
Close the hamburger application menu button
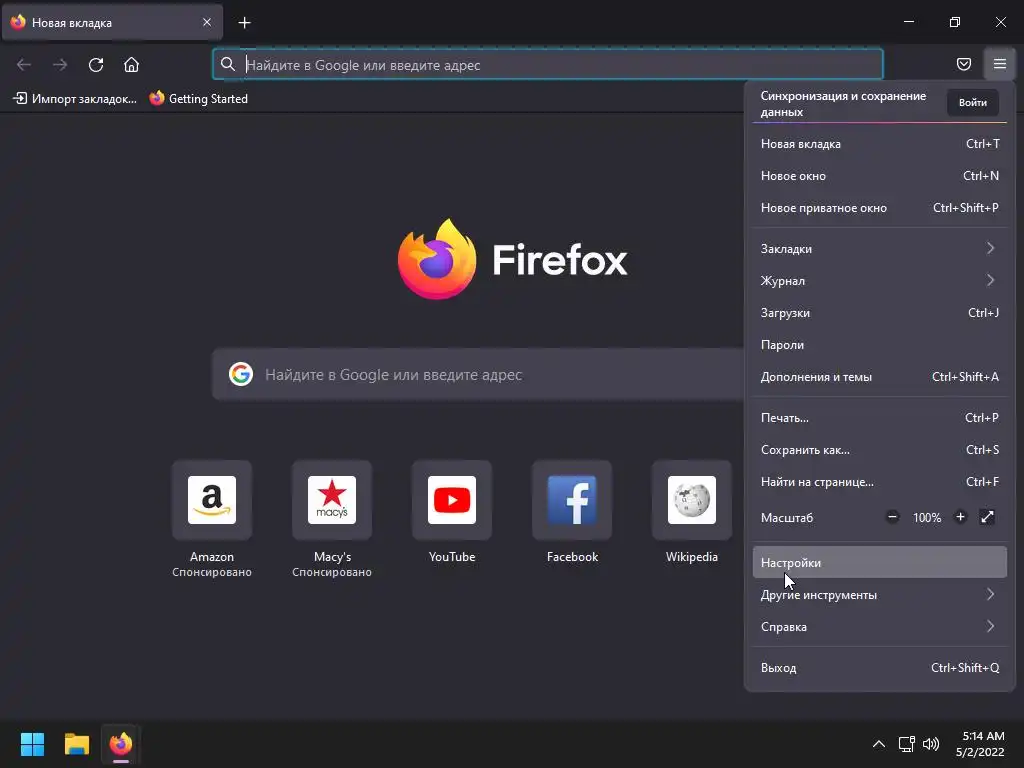point(1000,64)
